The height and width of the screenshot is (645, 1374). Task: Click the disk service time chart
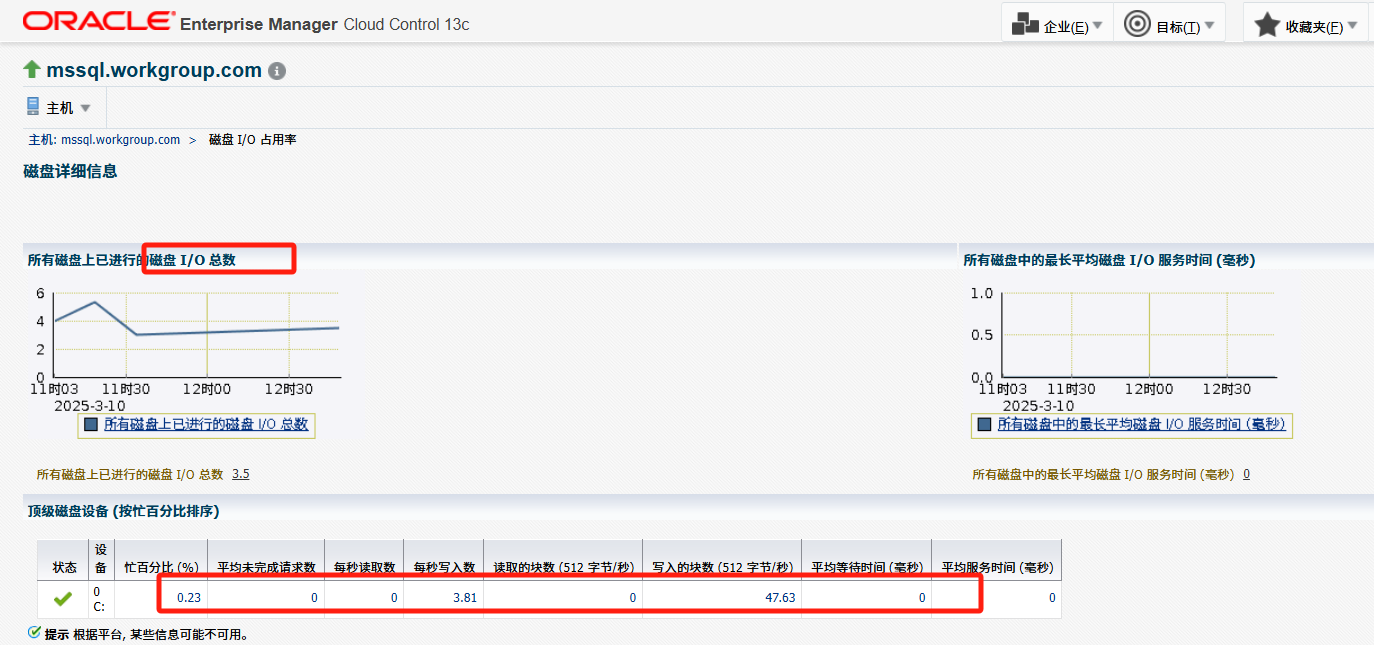(x=1137, y=335)
